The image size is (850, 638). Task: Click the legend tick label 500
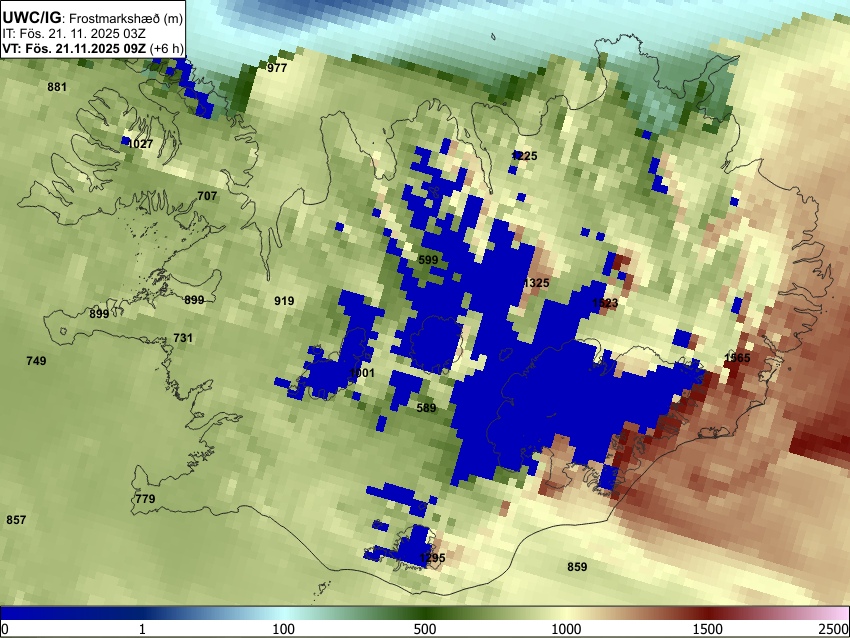425,629
